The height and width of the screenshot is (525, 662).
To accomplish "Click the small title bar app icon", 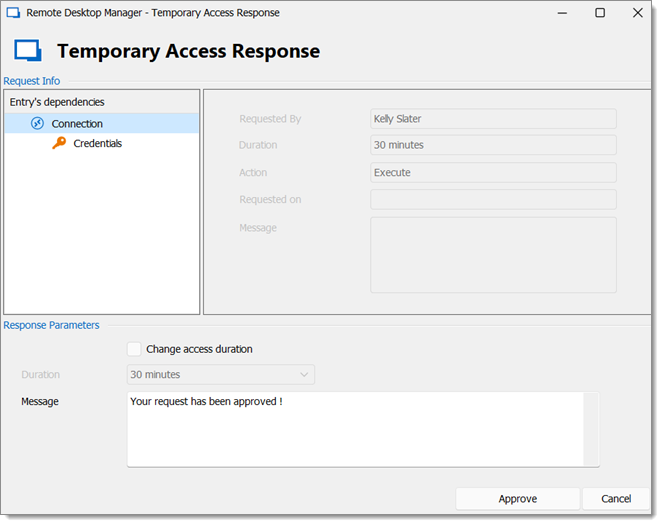I will pos(14,13).
